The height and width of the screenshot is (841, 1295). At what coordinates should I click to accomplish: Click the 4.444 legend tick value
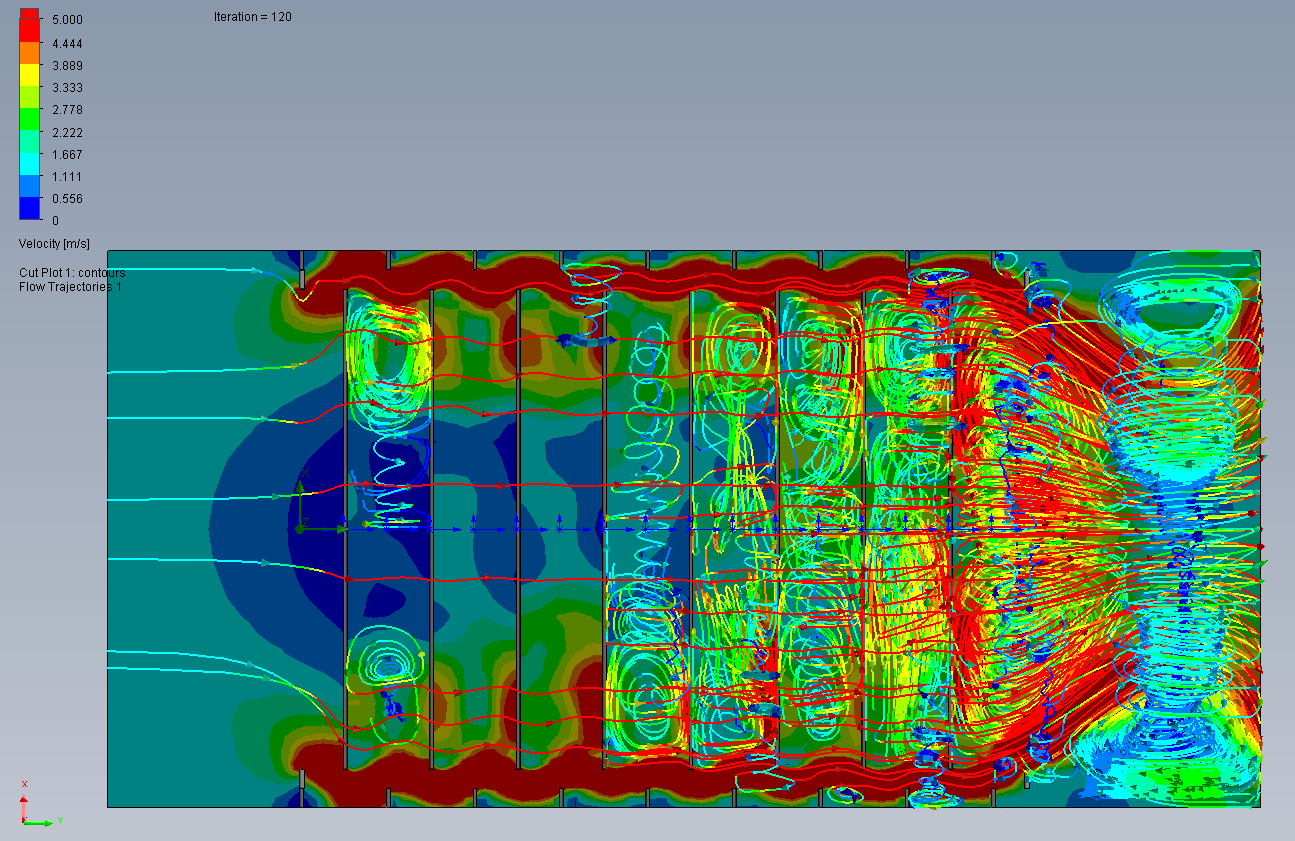tap(67, 43)
